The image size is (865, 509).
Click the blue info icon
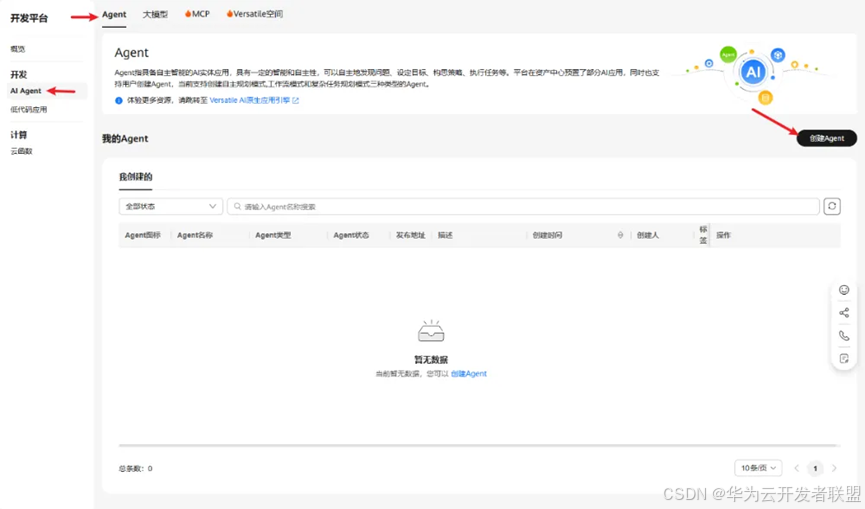click(119, 100)
